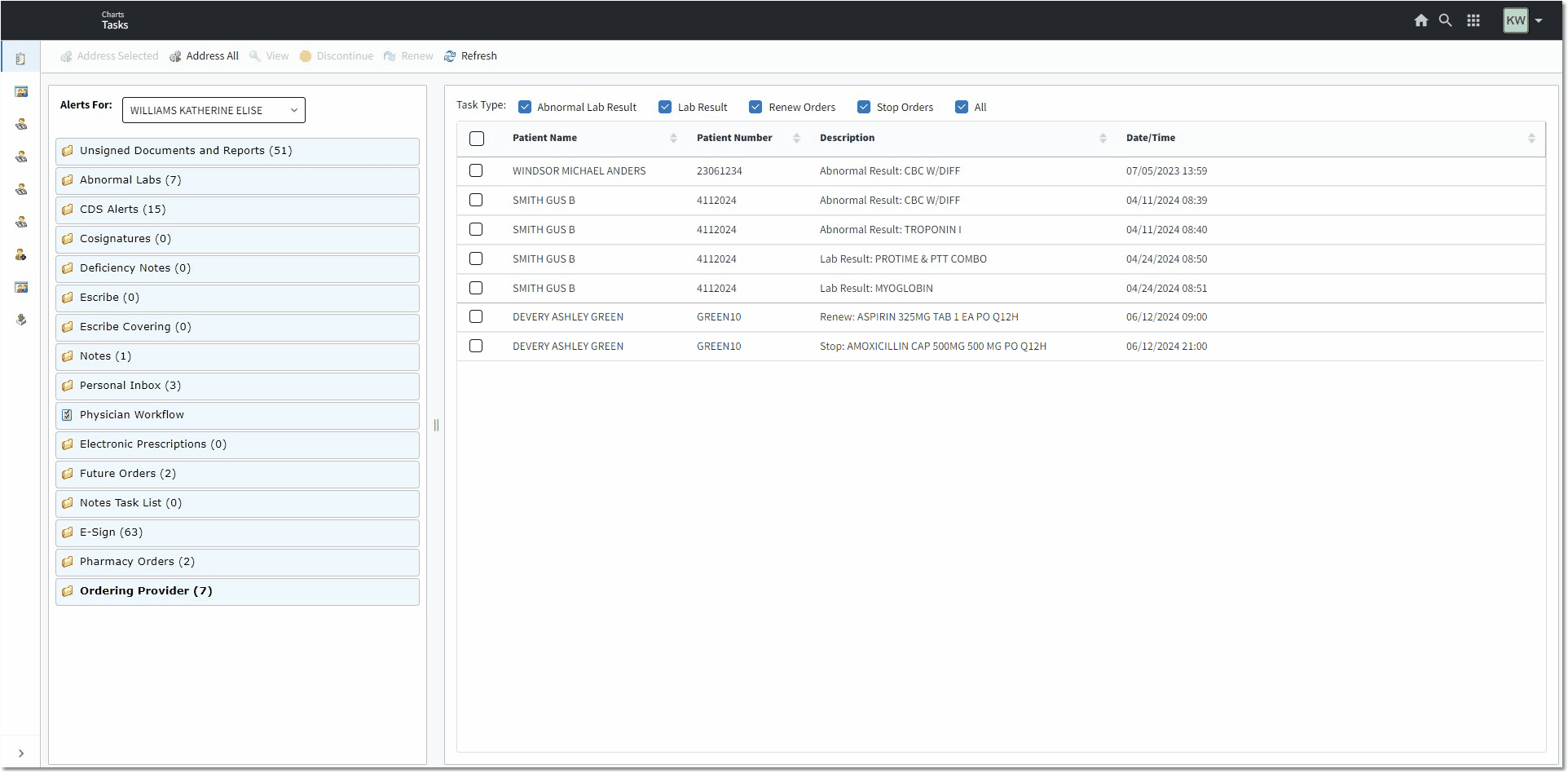Select Cosignatures (0) folder
This screenshot has height=773, width=1568.
coord(237,239)
